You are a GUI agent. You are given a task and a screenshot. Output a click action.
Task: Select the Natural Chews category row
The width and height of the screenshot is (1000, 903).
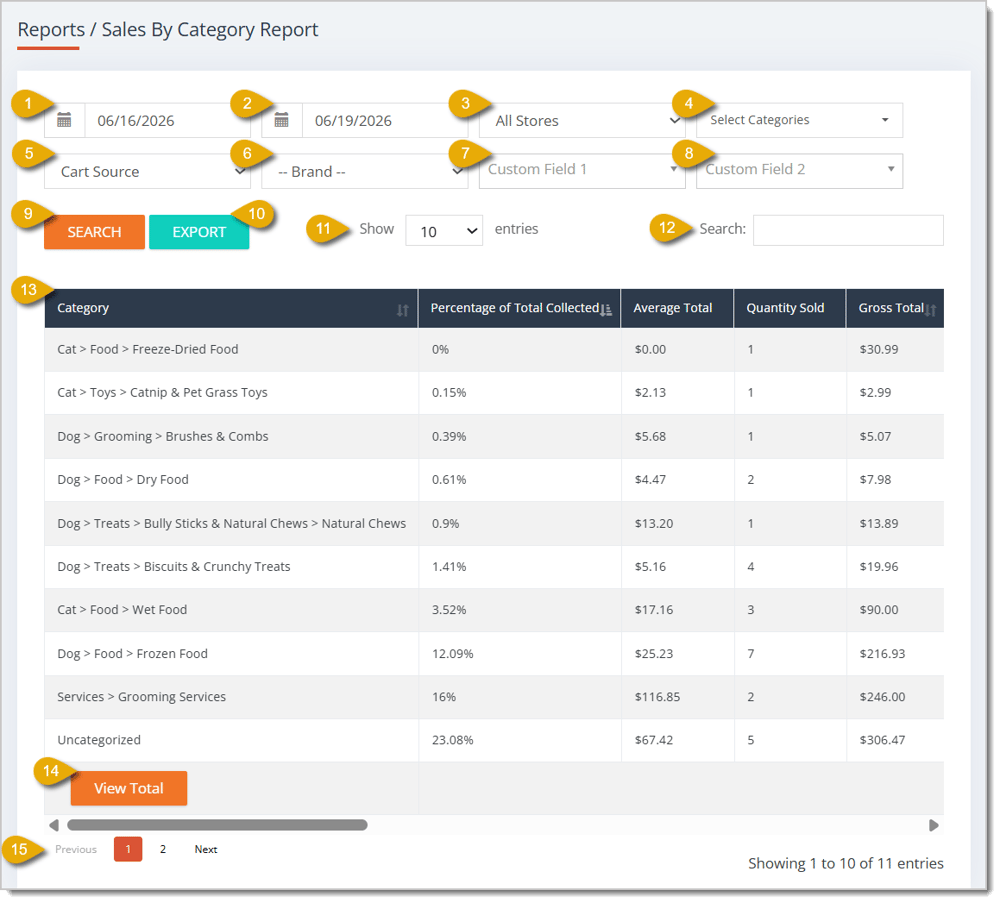494,524
